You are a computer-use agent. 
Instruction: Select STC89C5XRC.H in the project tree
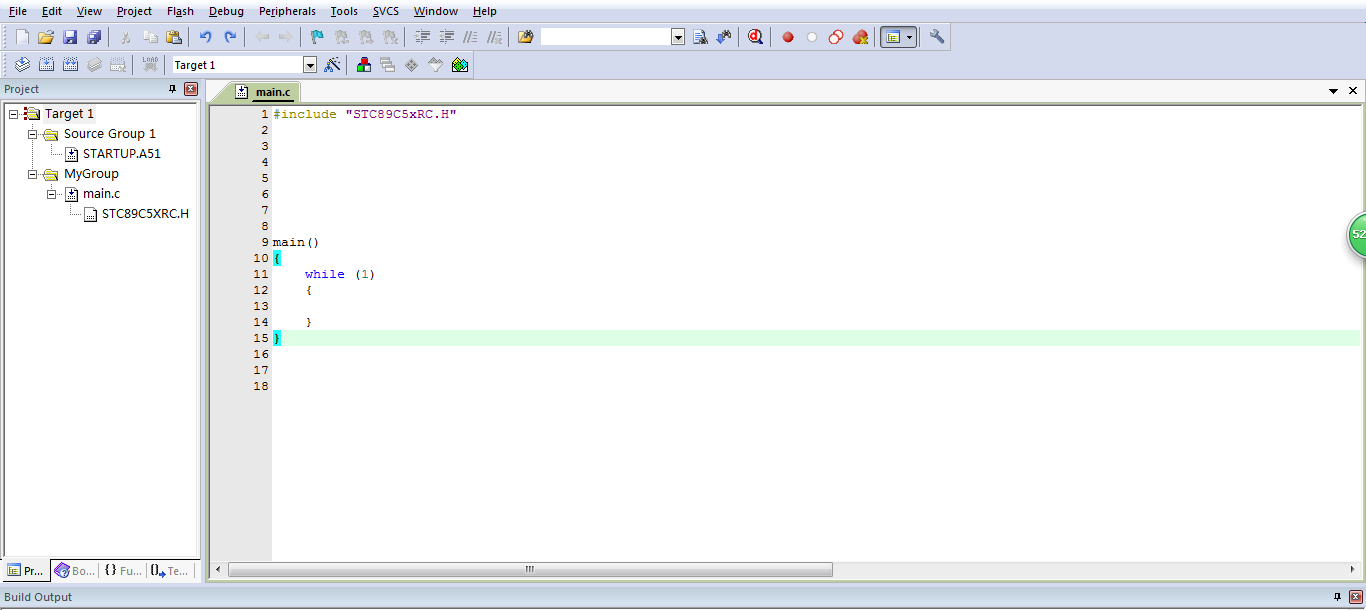[145, 214]
